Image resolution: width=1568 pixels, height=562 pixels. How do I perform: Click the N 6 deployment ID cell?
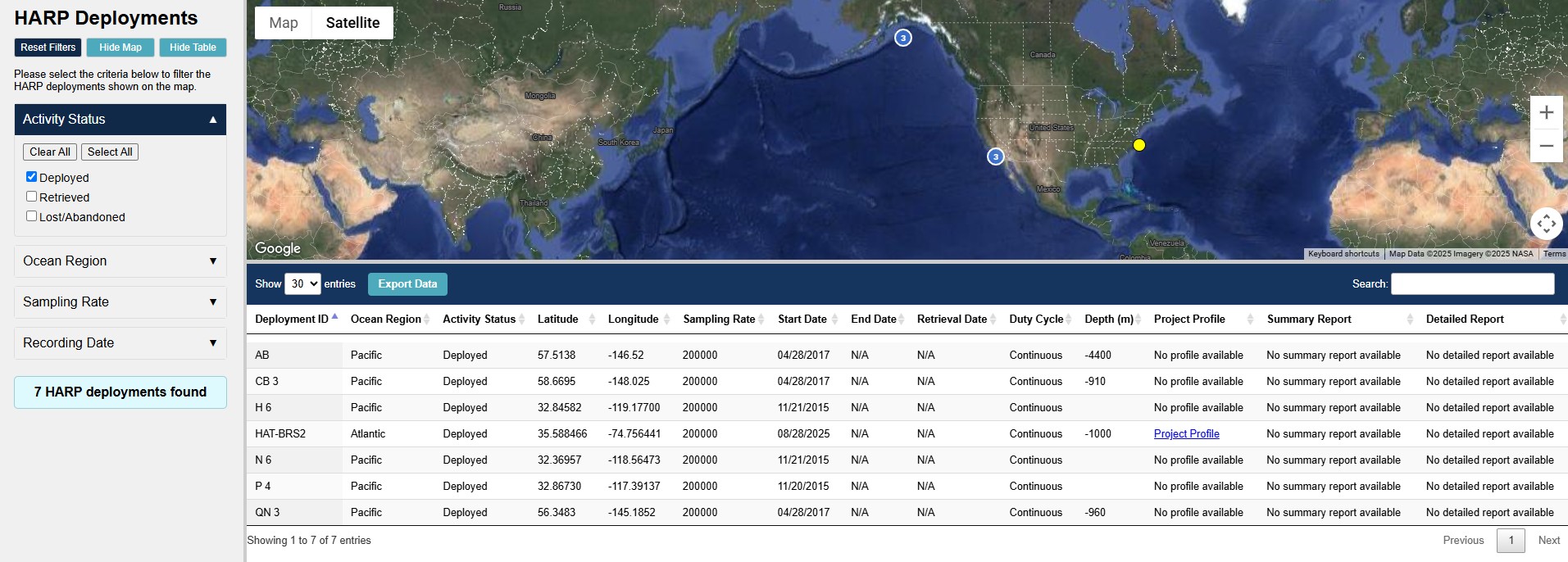coord(294,460)
